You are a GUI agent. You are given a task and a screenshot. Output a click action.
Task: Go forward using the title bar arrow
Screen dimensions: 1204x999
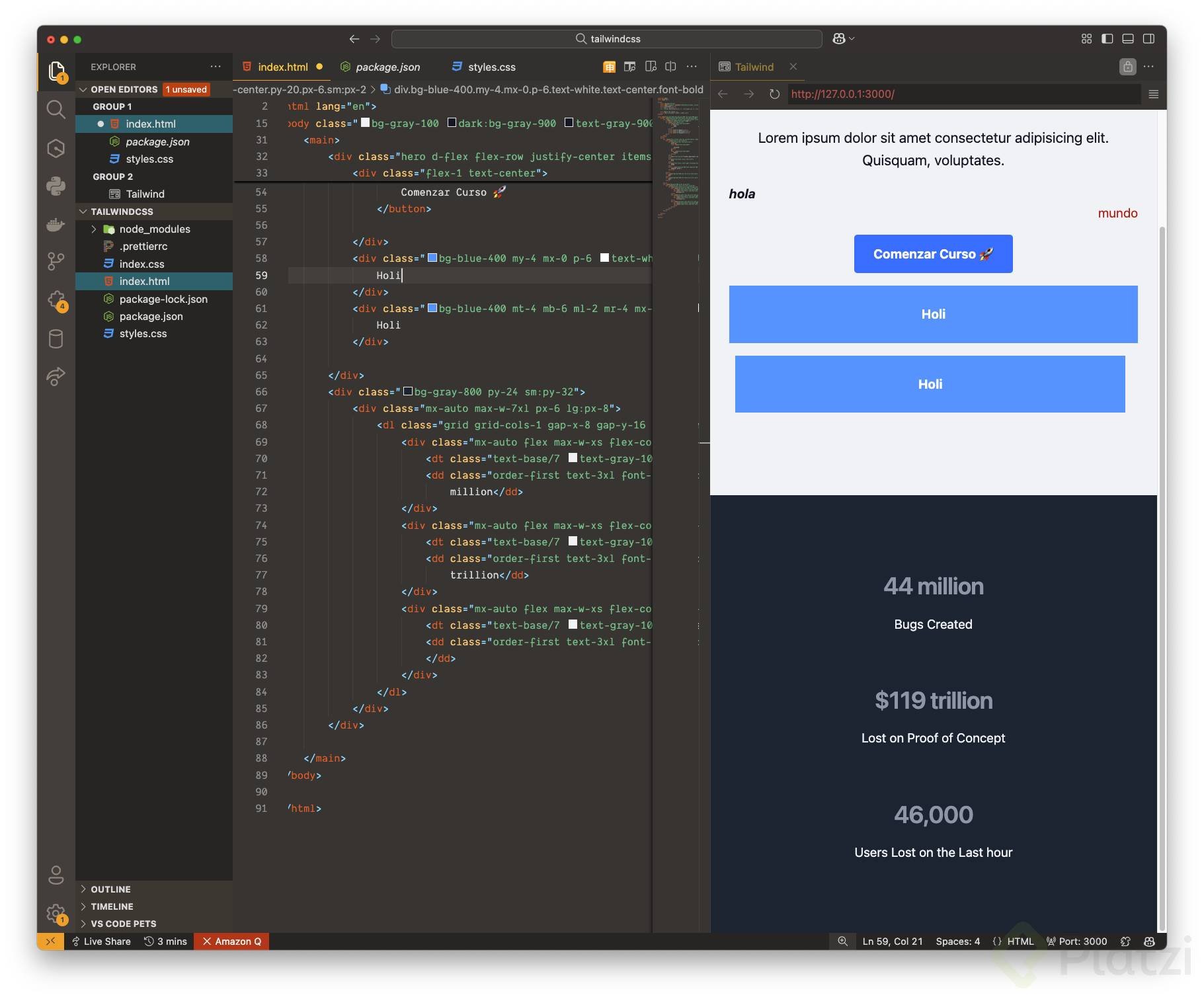click(x=376, y=39)
